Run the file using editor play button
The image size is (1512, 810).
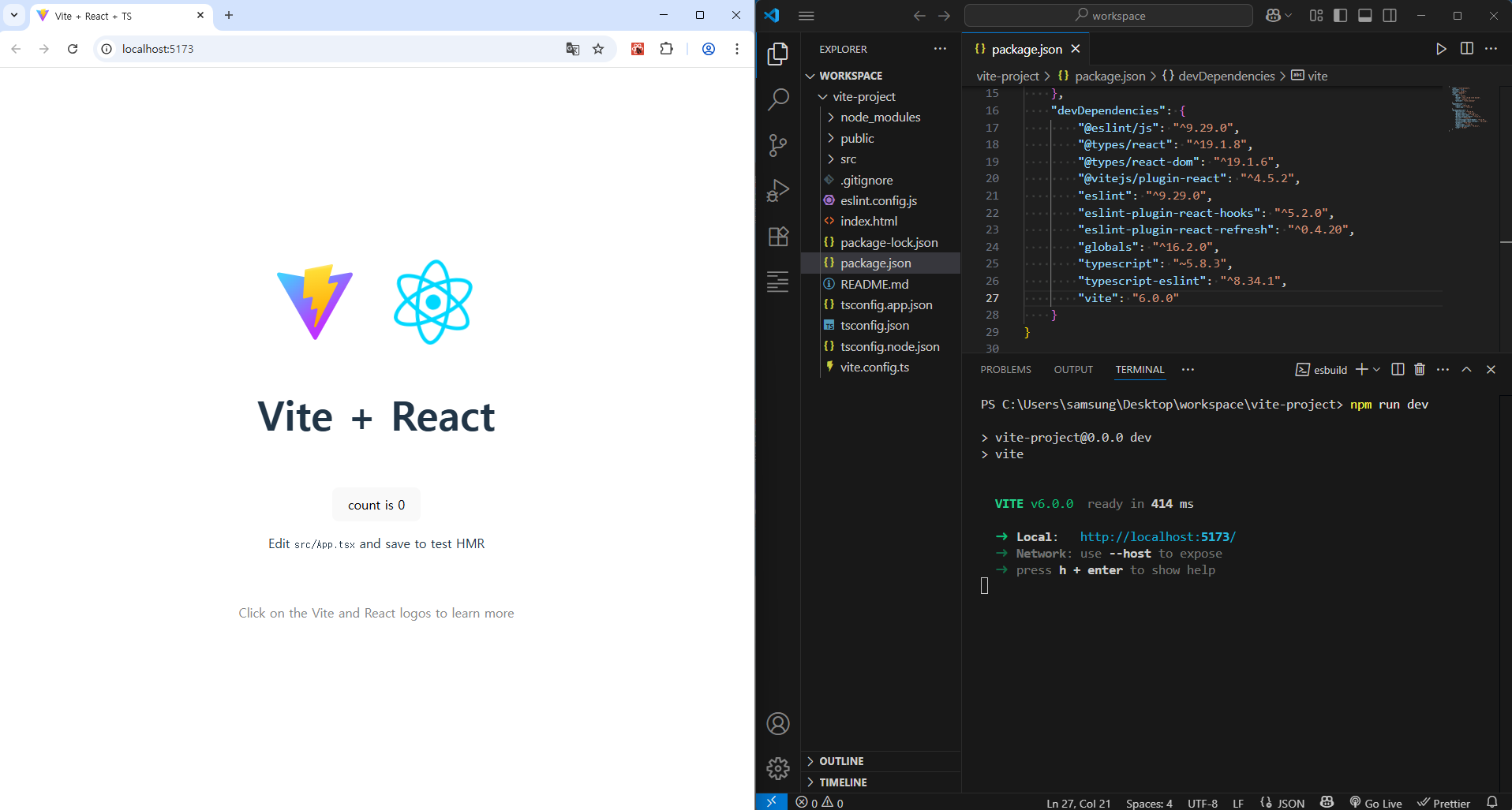(1441, 49)
